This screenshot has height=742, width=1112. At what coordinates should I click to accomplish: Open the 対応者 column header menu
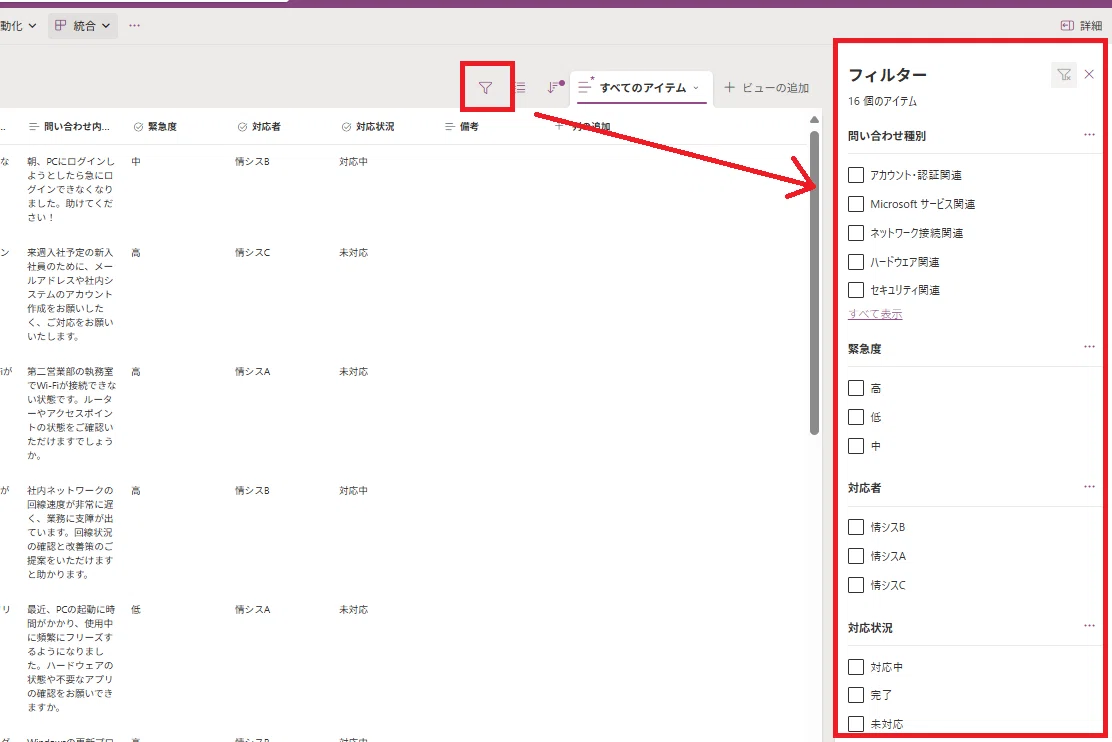[259, 126]
